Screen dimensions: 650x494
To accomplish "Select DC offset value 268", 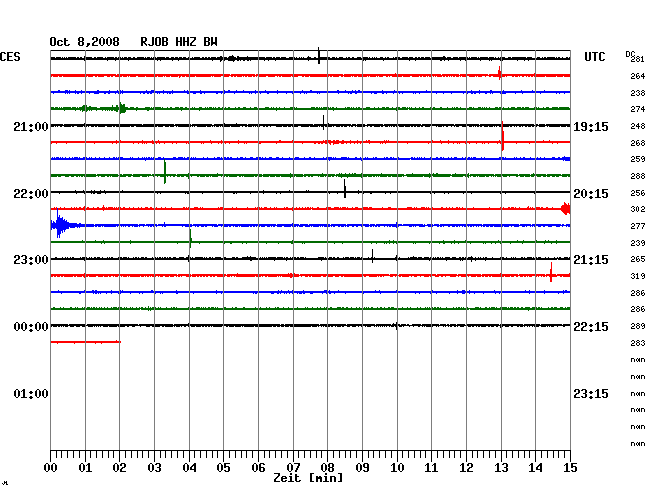I will click(638, 143).
